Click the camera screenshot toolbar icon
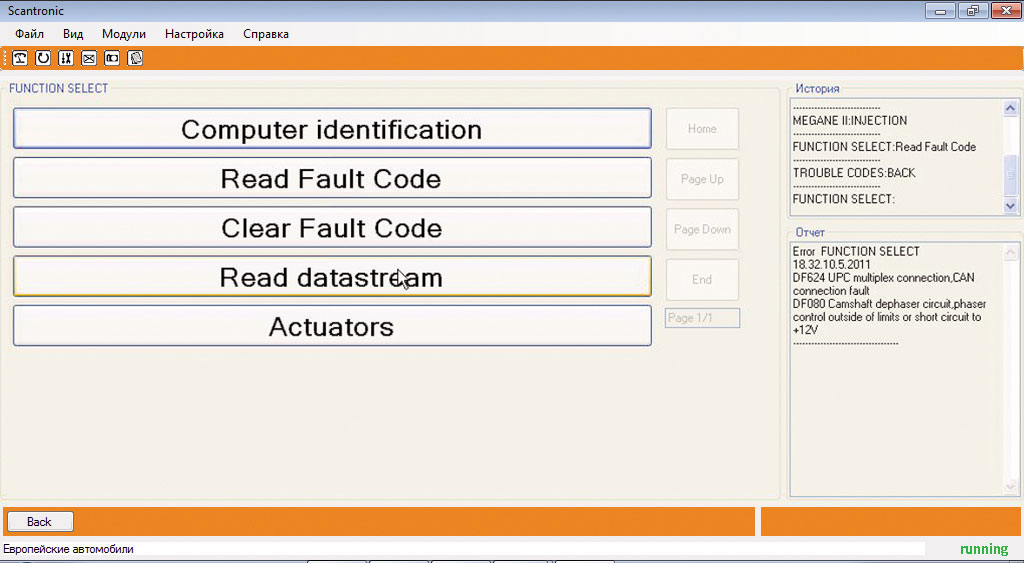 pyautogui.click(x=112, y=58)
